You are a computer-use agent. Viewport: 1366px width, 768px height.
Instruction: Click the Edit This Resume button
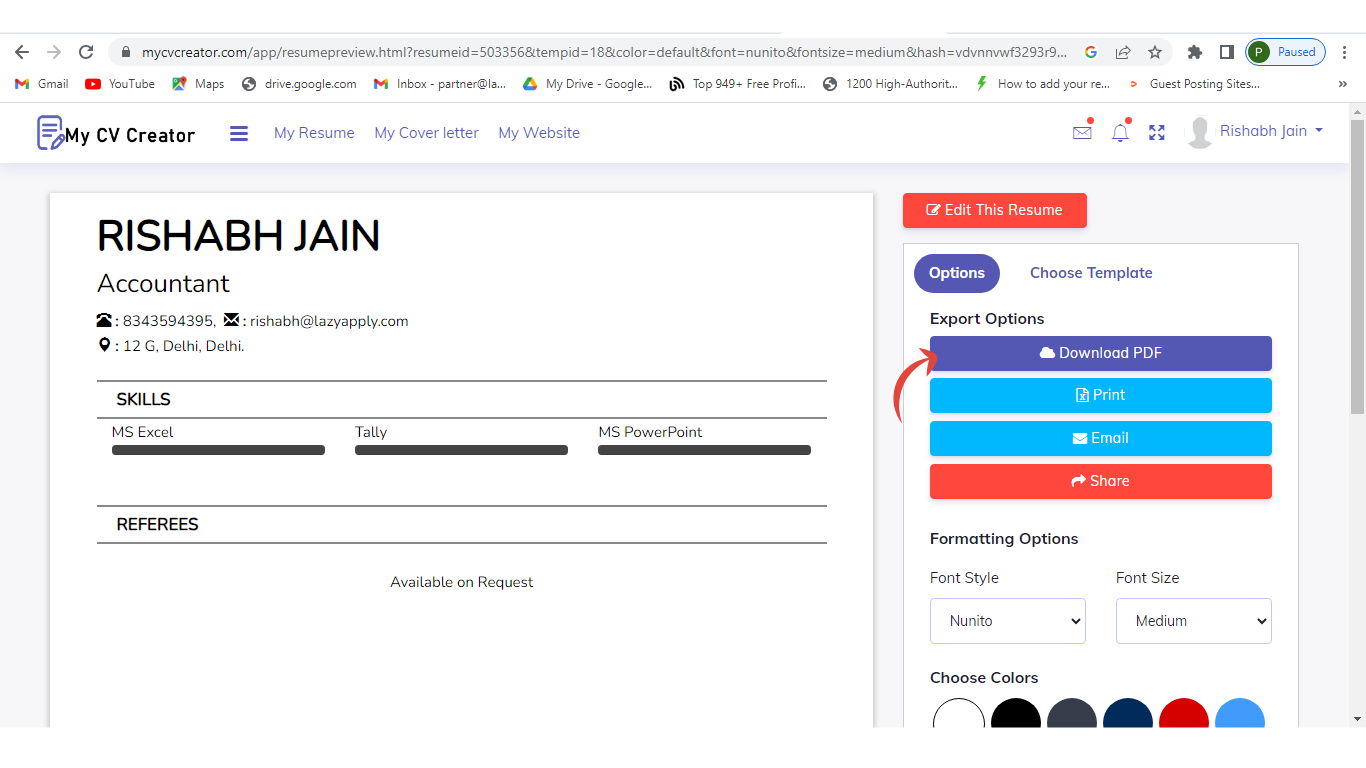pyautogui.click(x=994, y=210)
